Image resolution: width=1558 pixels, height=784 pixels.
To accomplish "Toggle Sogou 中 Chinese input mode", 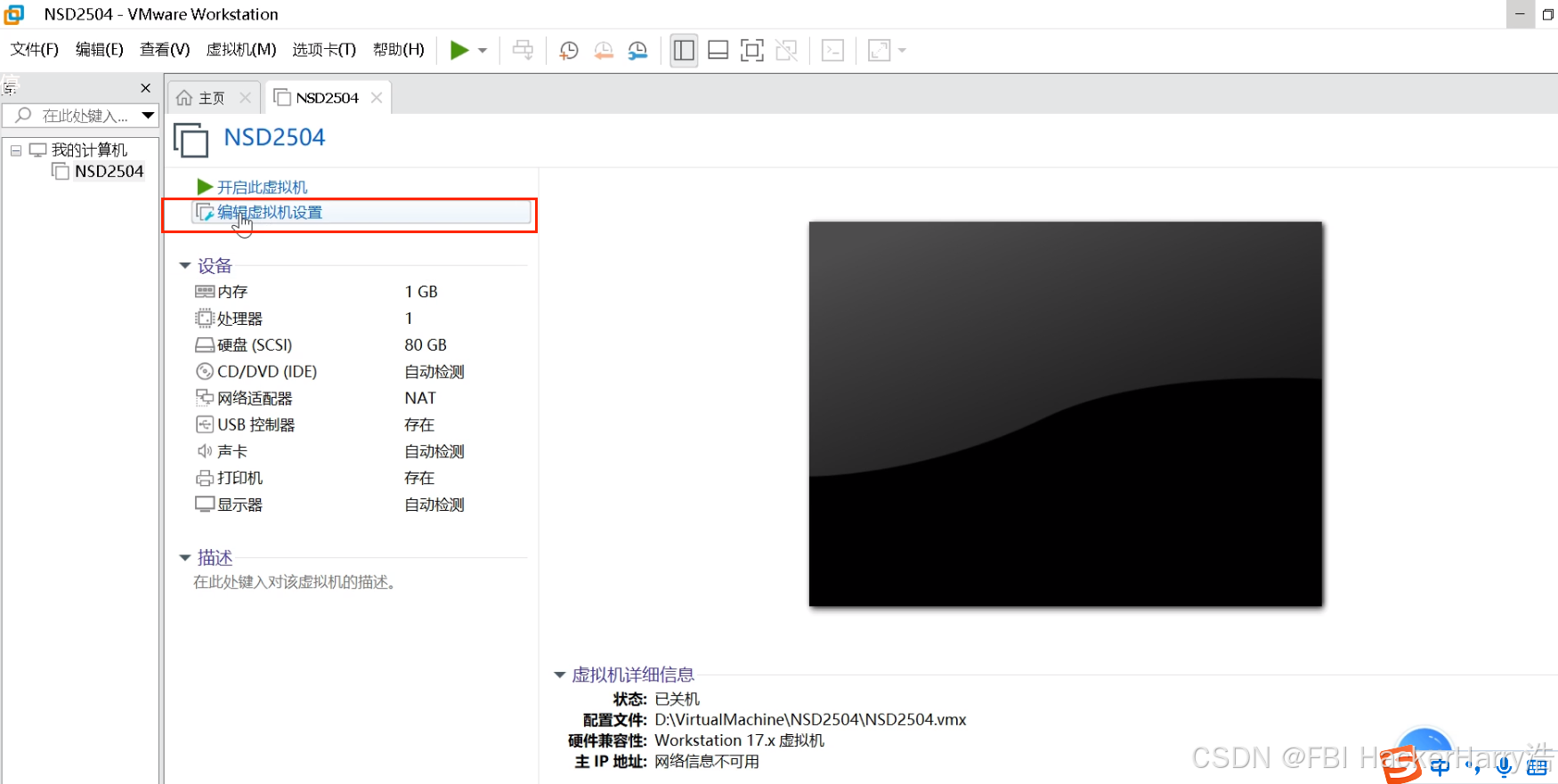I will pyautogui.click(x=1440, y=767).
